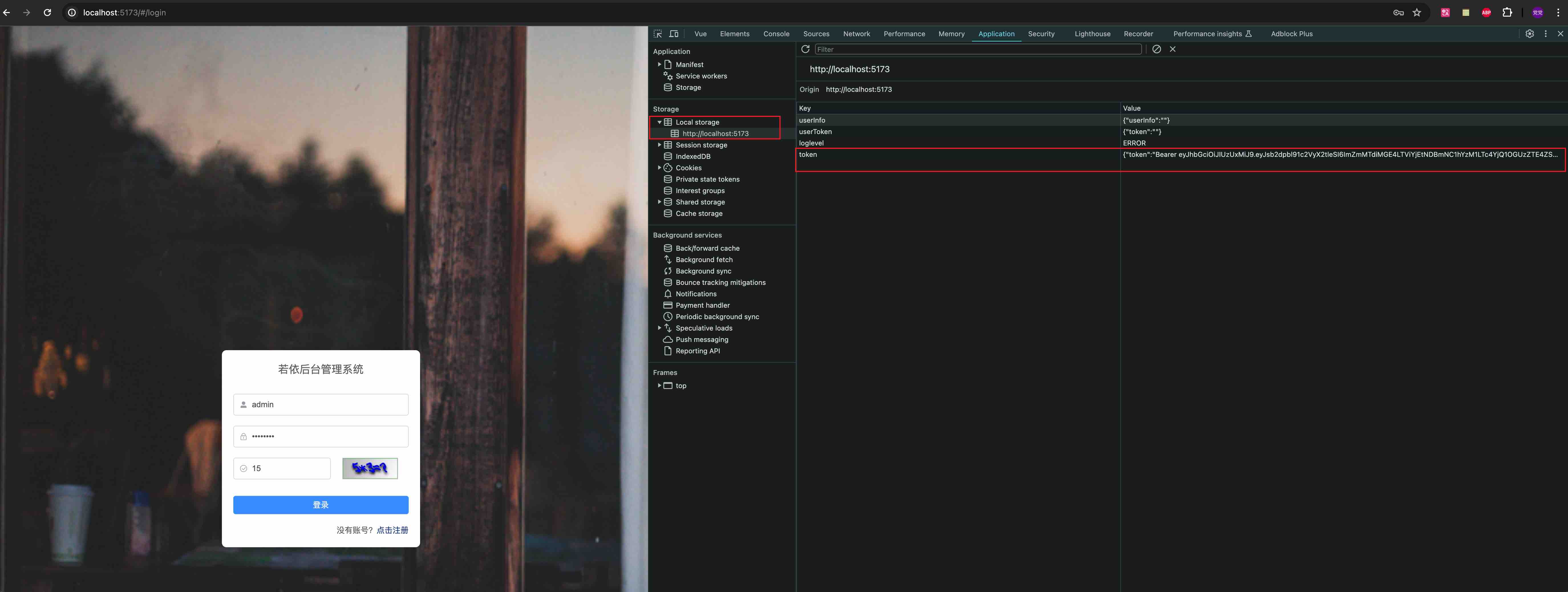
Task: Select Background fetch service
Action: [704, 260]
